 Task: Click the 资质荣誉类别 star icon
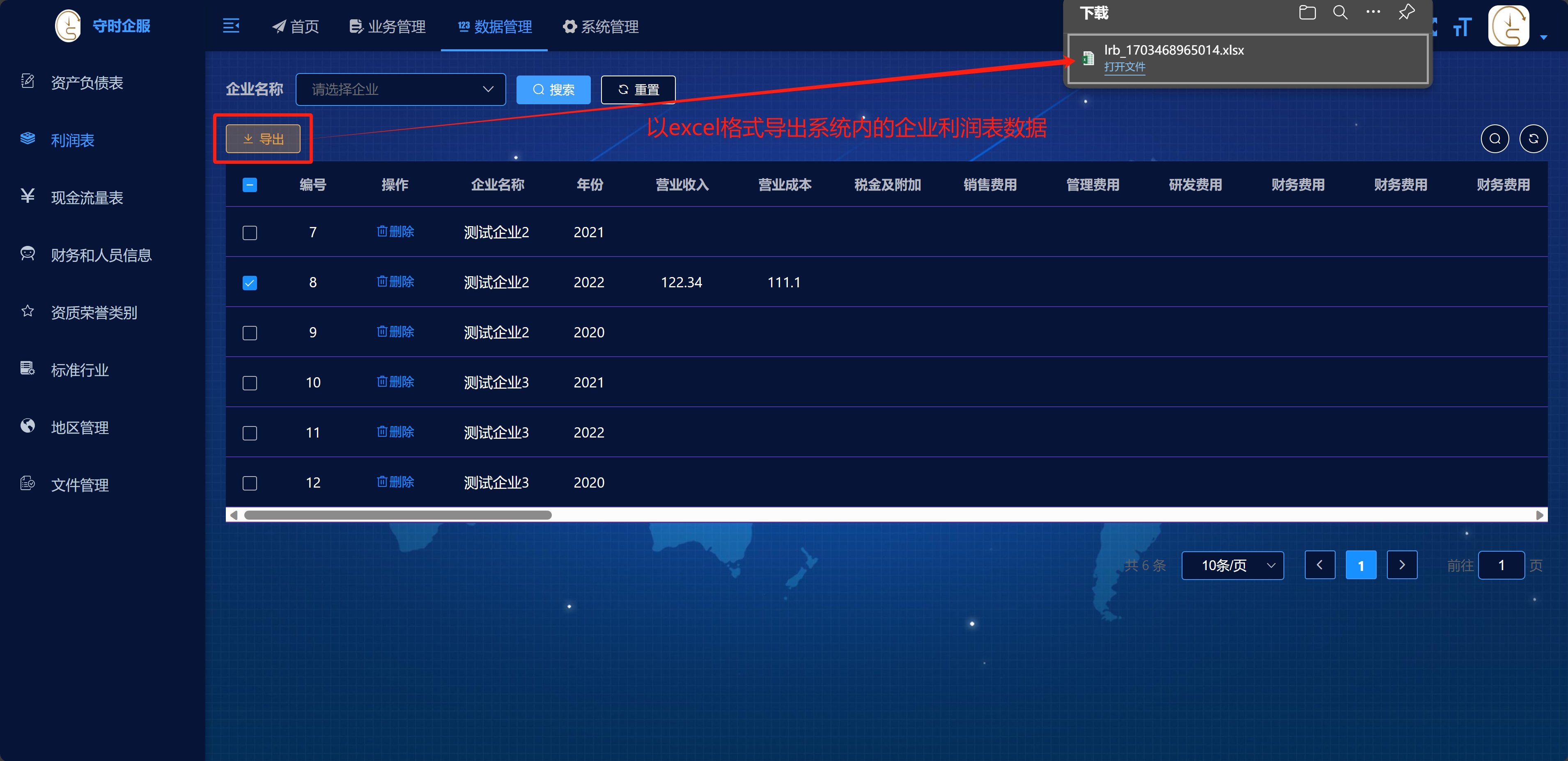[28, 312]
